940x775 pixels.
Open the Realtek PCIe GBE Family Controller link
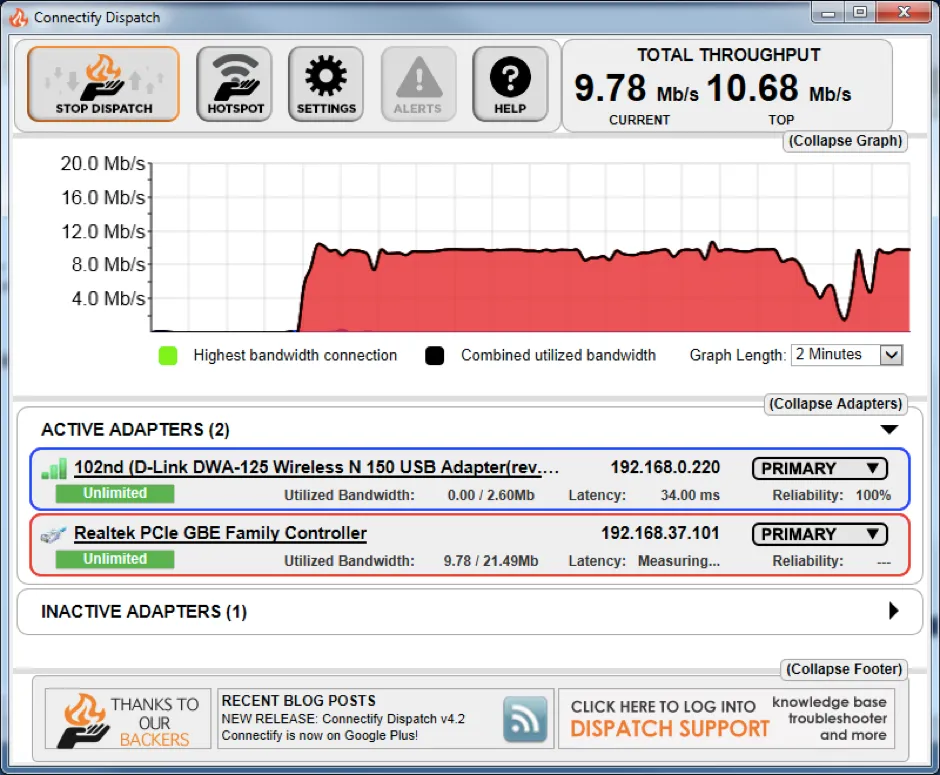[x=220, y=533]
